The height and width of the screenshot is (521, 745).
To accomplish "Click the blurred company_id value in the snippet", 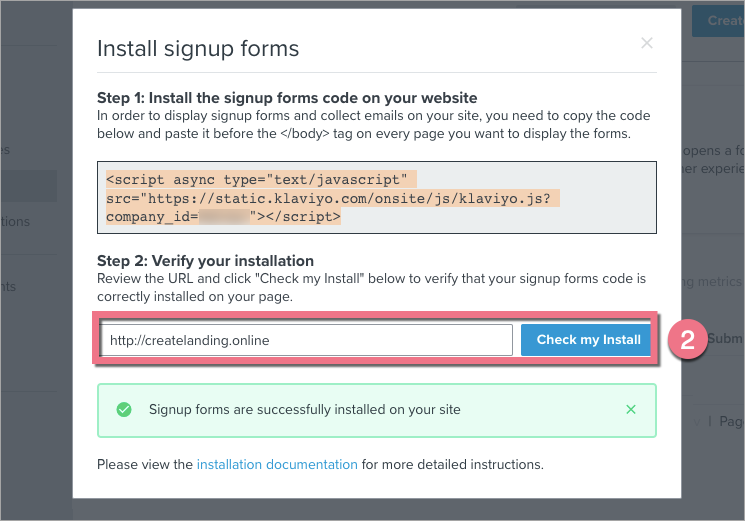I will 223,215.
